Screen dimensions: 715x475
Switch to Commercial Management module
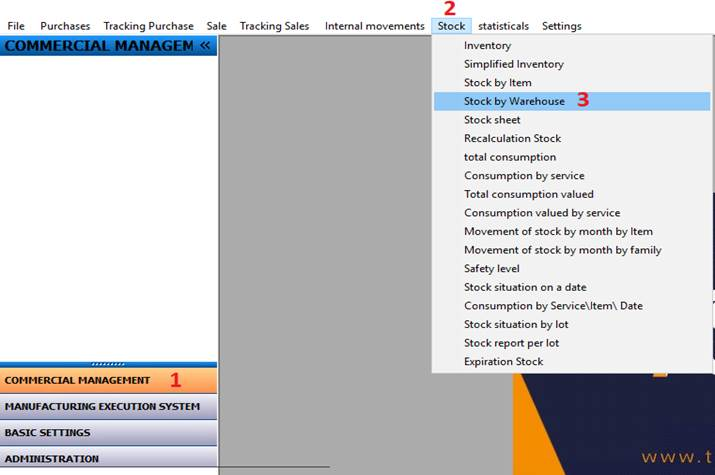point(108,380)
